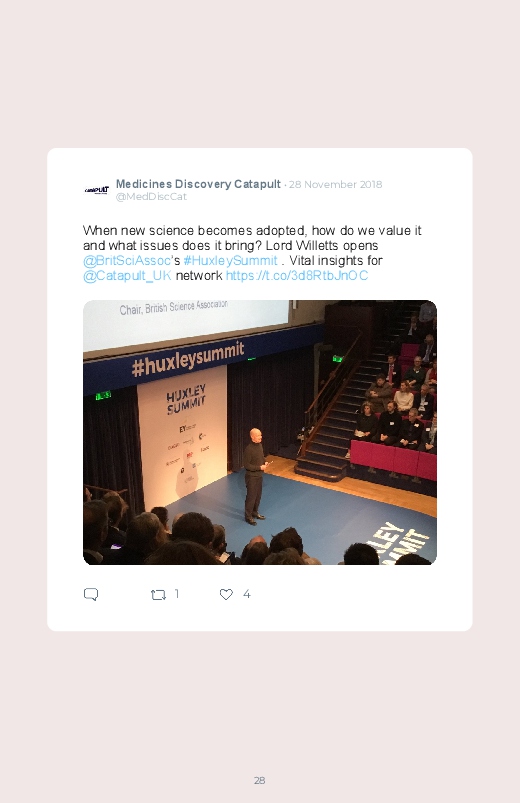
Task: Open the @Catapult_UK mention
Action: [127, 276]
